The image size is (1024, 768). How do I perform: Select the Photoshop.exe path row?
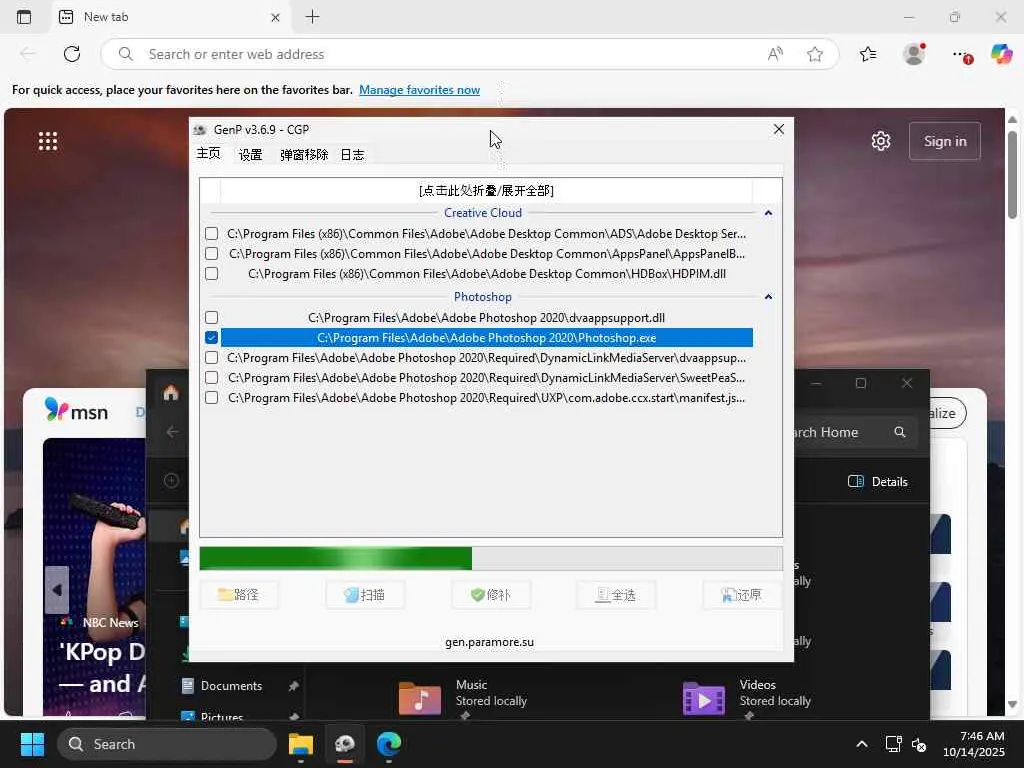(487, 338)
